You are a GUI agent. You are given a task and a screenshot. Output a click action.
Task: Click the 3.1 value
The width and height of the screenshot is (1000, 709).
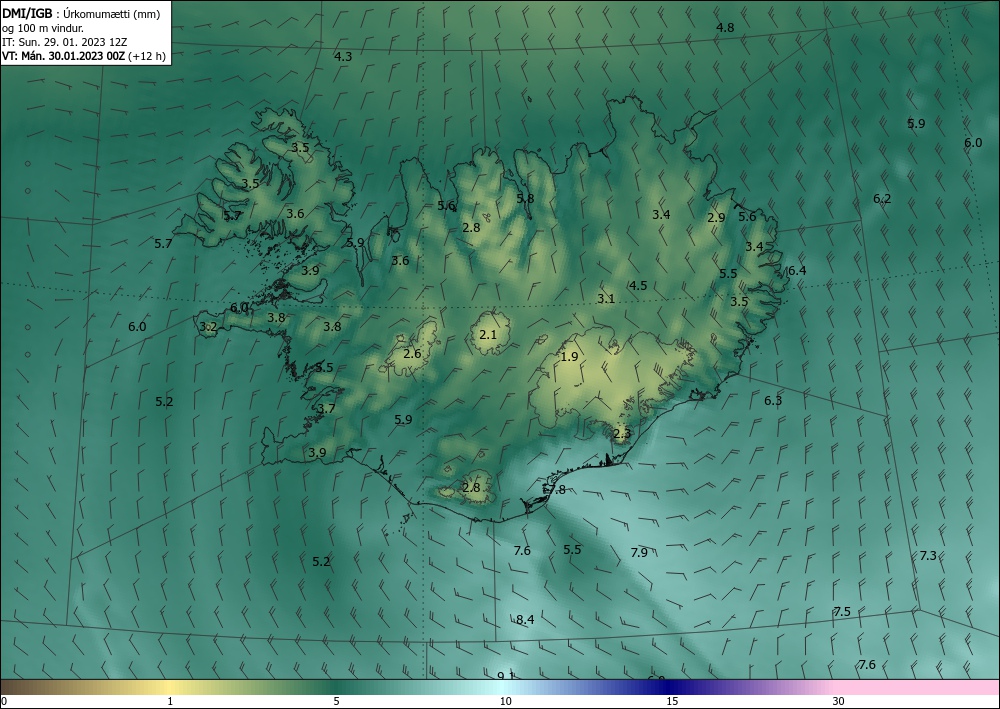606,298
